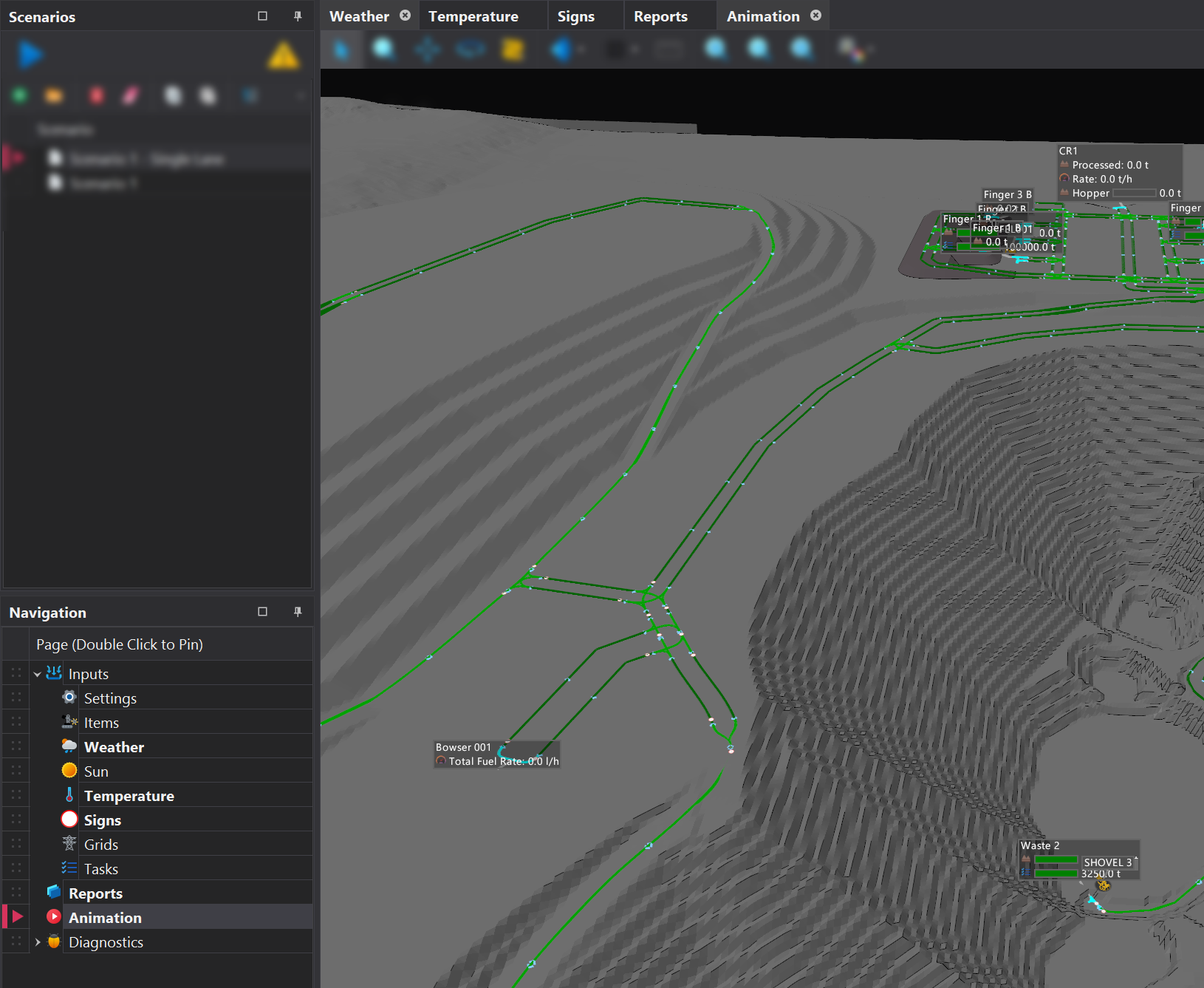Image resolution: width=1204 pixels, height=988 pixels.
Task: Expand the Diagnostics tree node
Action: (x=38, y=942)
